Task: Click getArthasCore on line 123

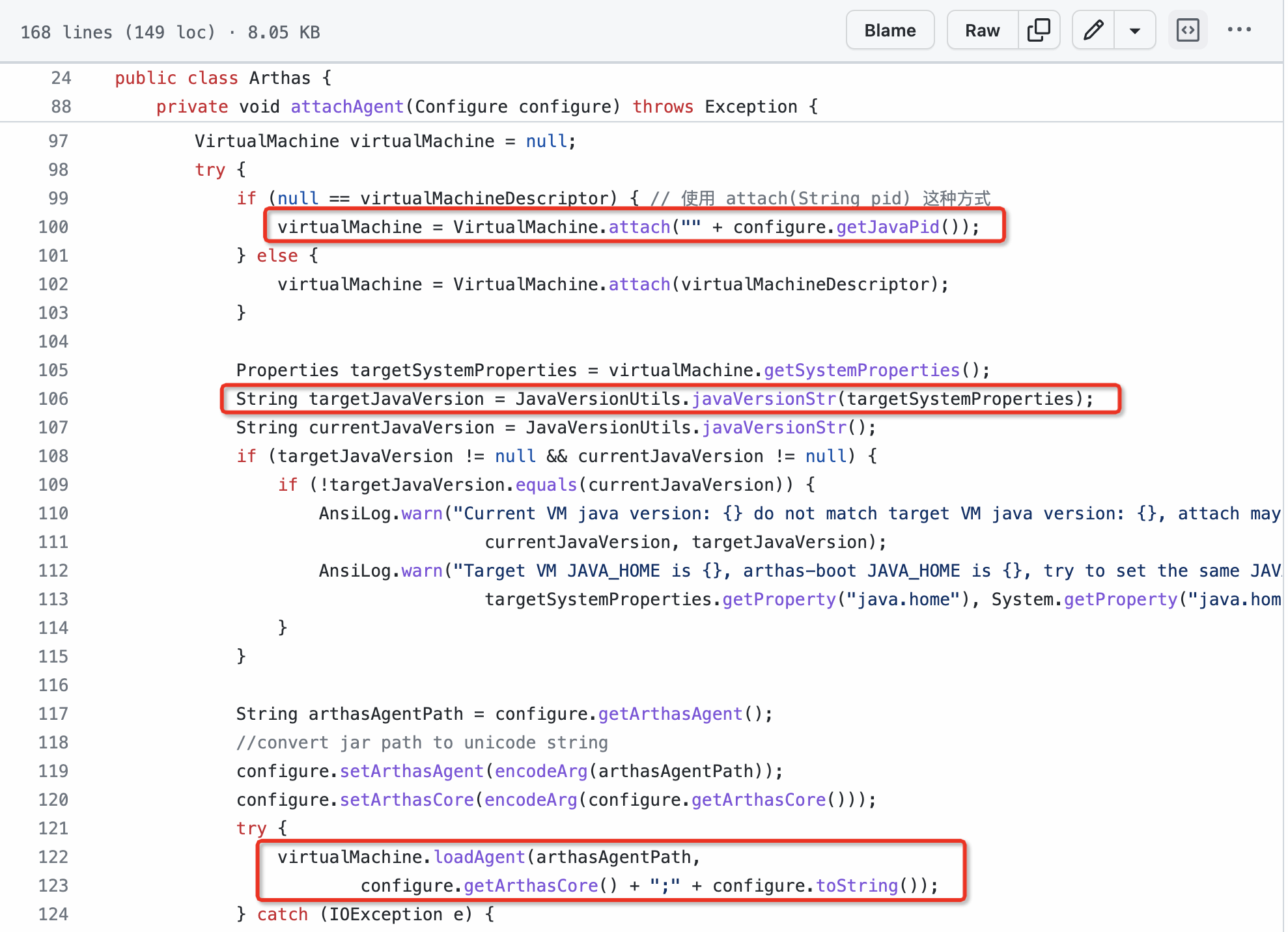Action: (531, 886)
